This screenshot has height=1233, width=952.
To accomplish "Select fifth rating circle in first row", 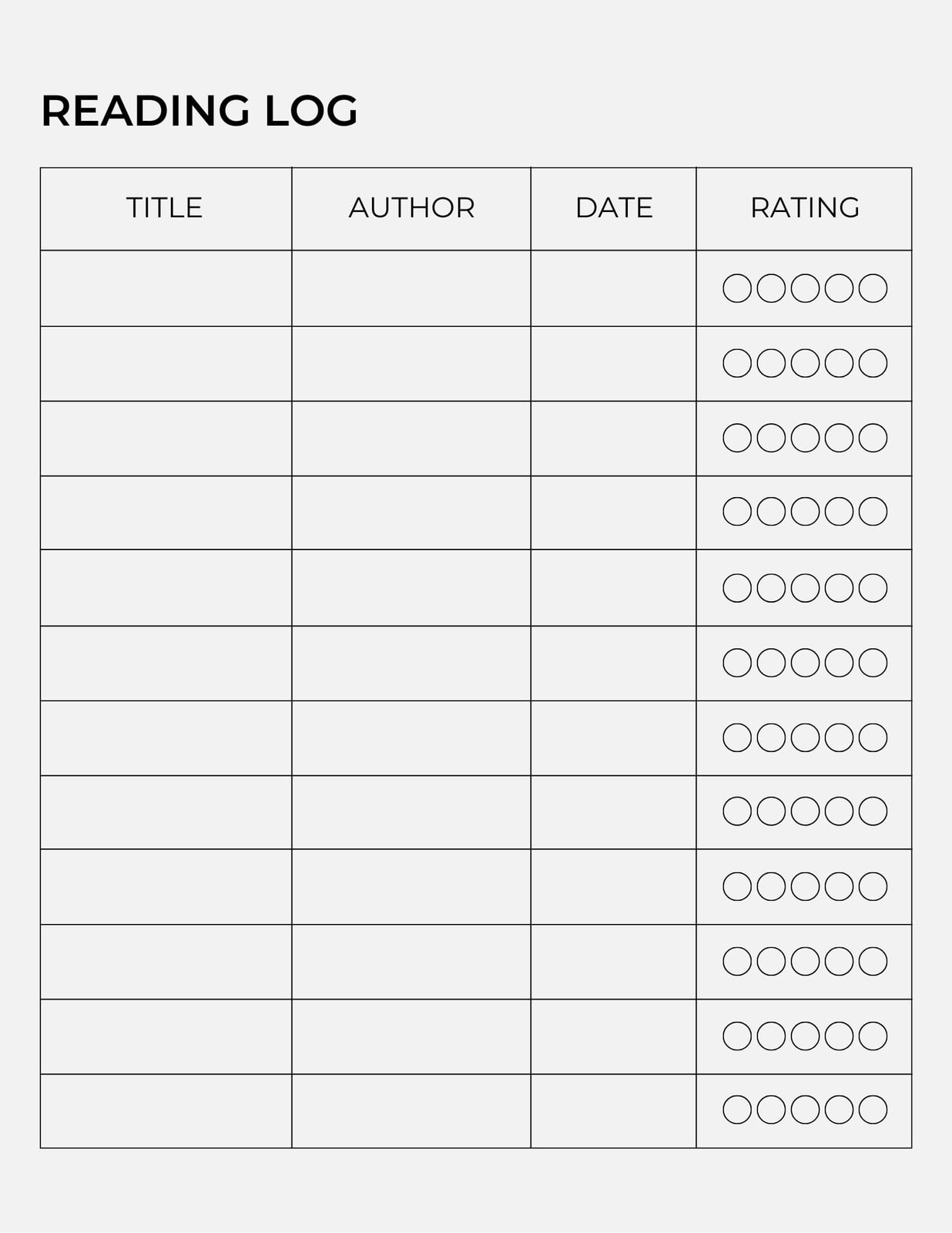I will [x=873, y=288].
